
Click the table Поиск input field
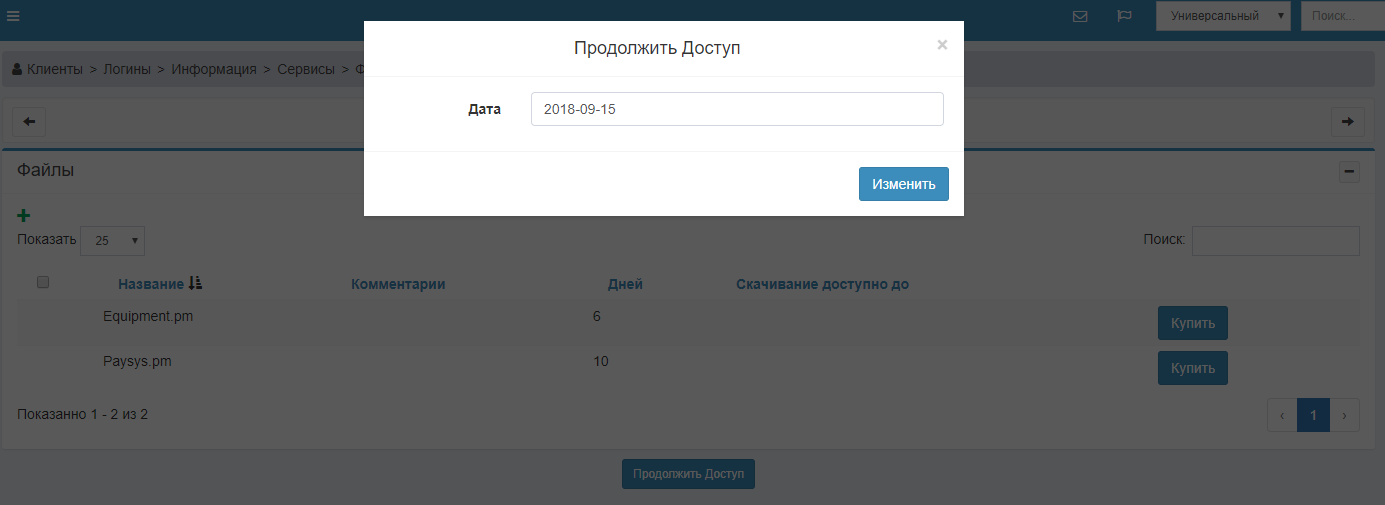pyautogui.click(x=1275, y=241)
